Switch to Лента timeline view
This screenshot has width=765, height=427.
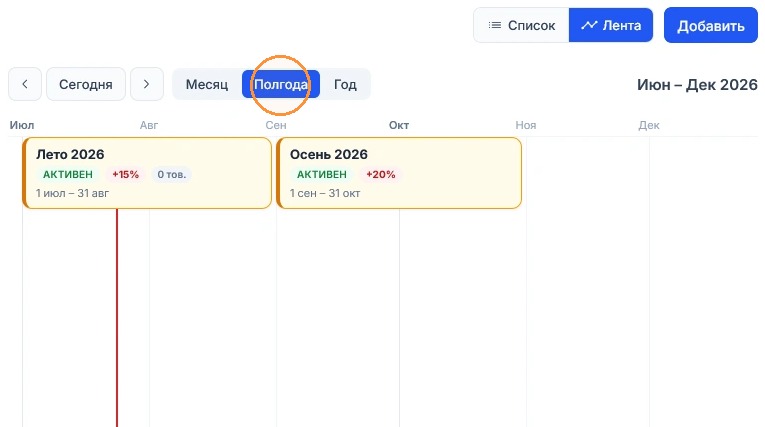coord(611,25)
